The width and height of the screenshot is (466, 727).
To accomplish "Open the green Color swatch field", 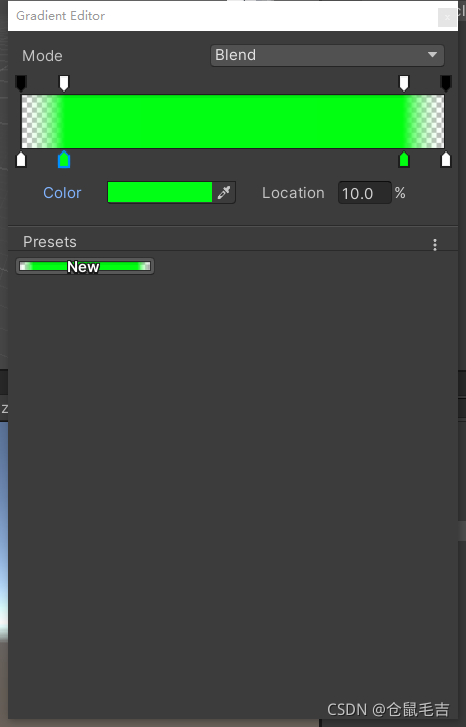I will point(160,192).
